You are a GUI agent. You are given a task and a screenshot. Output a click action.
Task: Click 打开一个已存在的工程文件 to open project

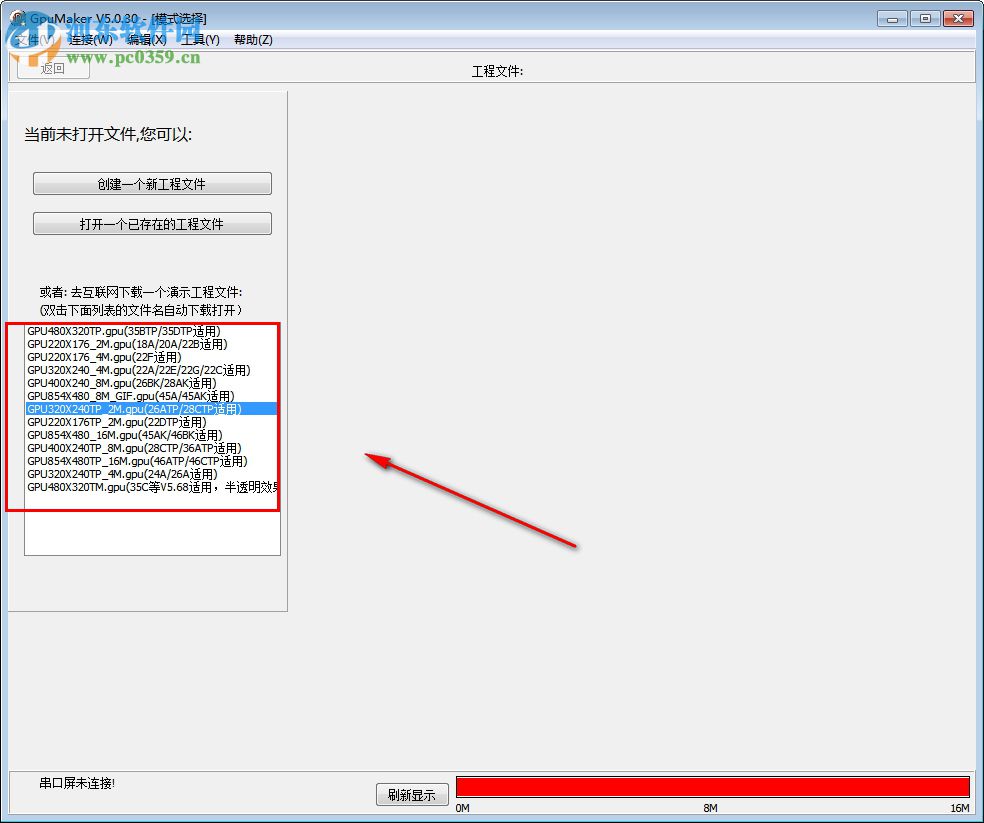pyautogui.click(x=152, y=222)
